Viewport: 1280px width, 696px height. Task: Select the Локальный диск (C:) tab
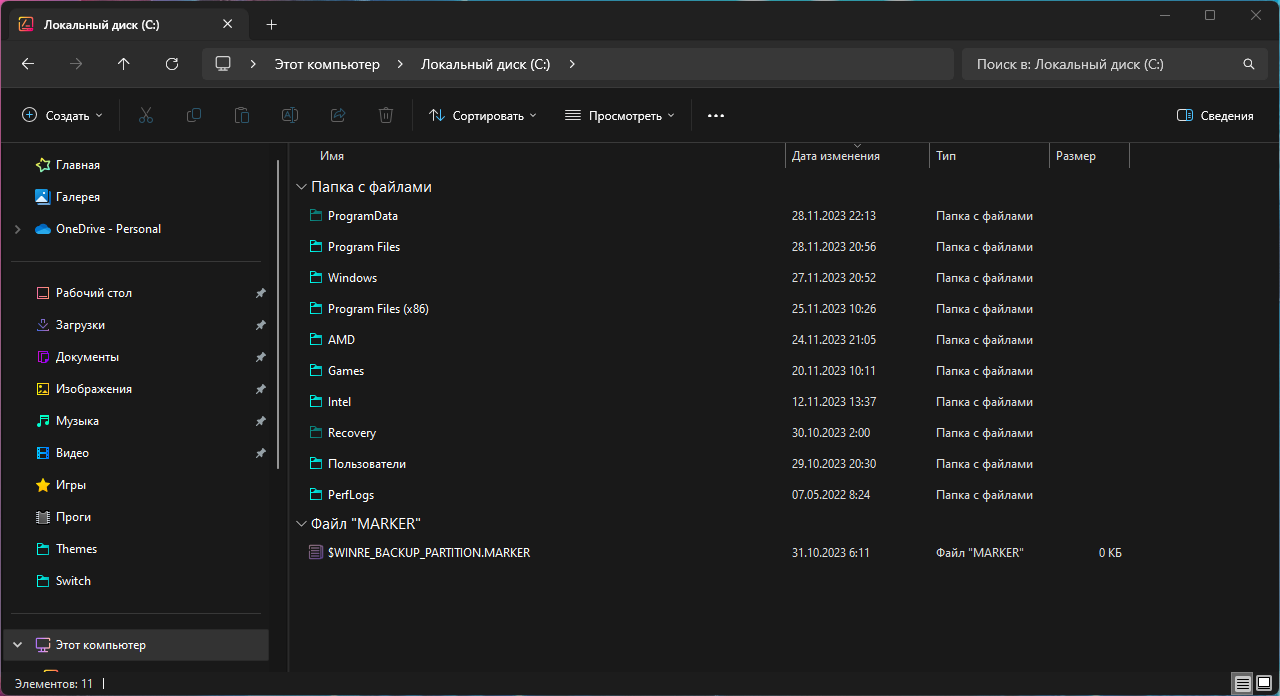point(128,24)
